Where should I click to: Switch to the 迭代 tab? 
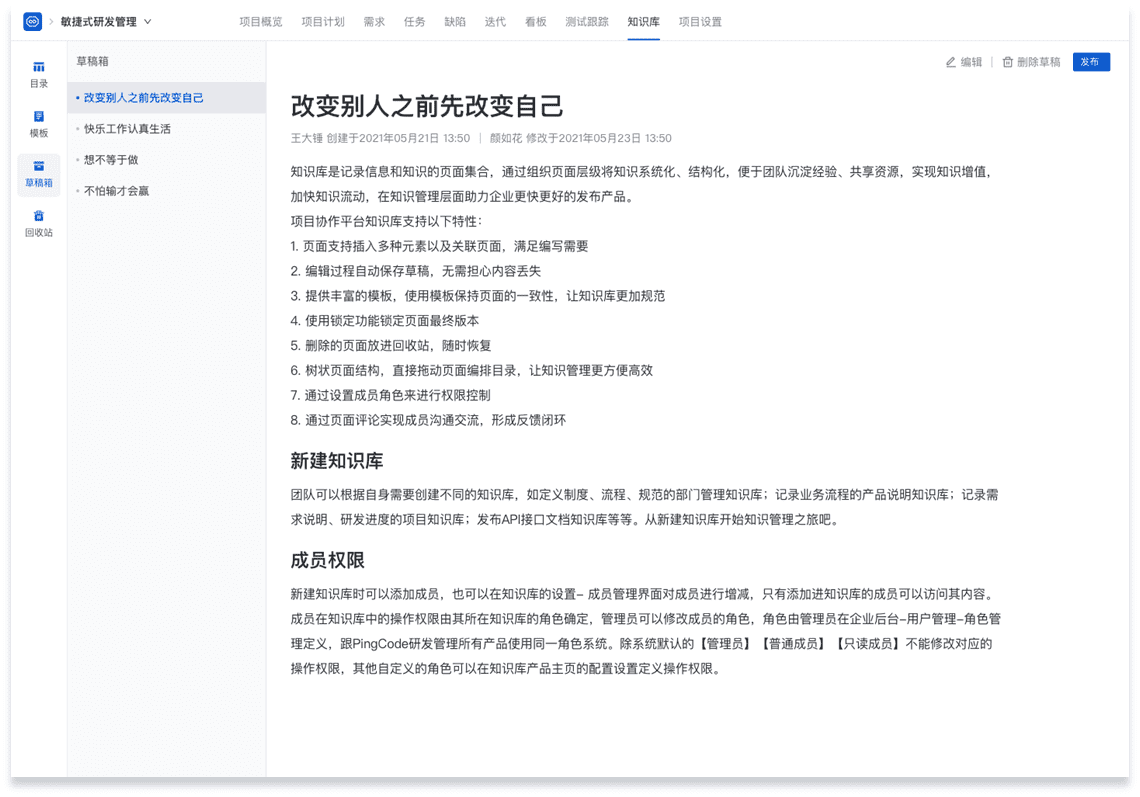pos(495,22)
